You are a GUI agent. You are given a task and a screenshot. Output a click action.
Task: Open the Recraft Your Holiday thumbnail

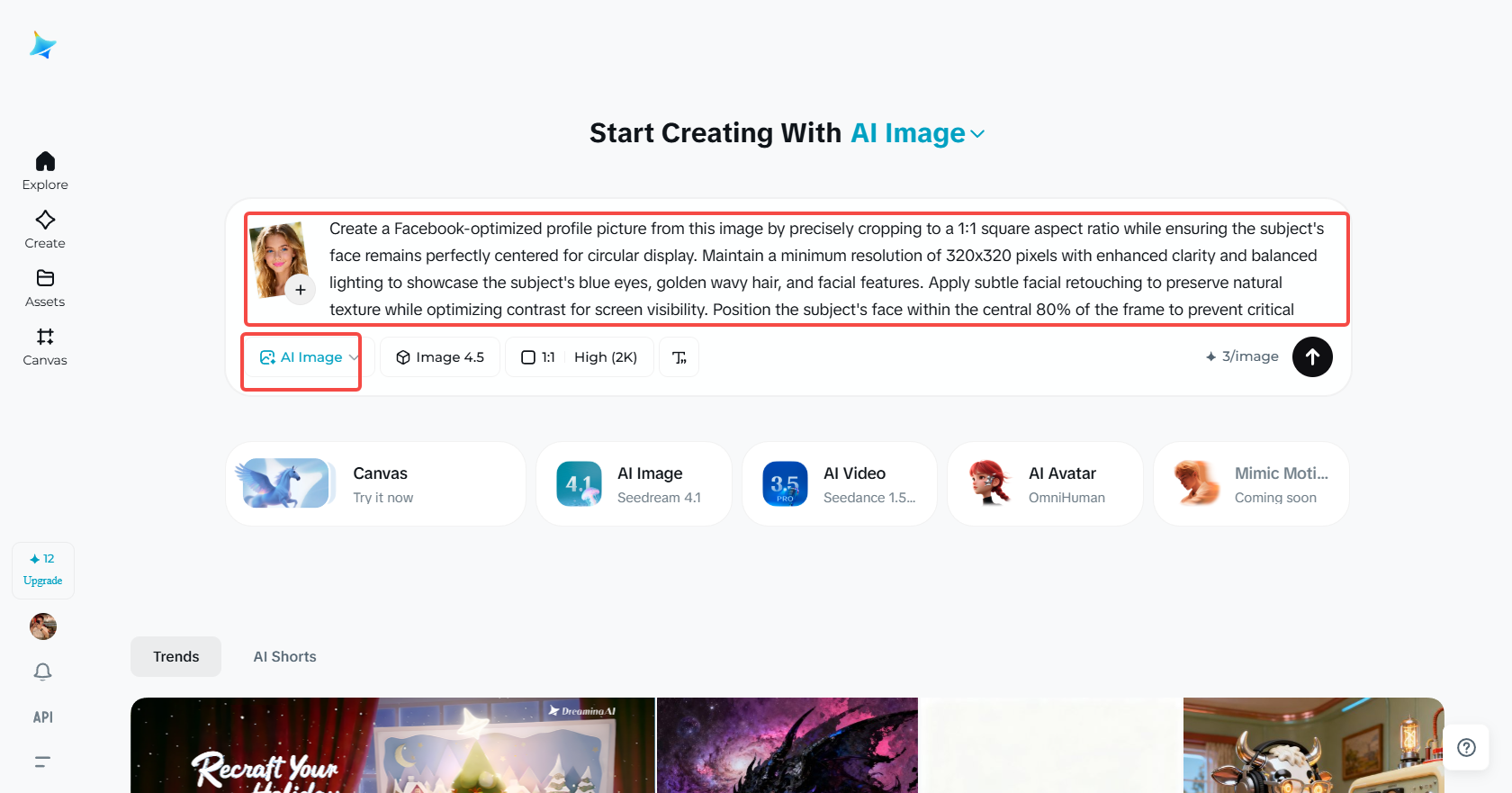392,745
